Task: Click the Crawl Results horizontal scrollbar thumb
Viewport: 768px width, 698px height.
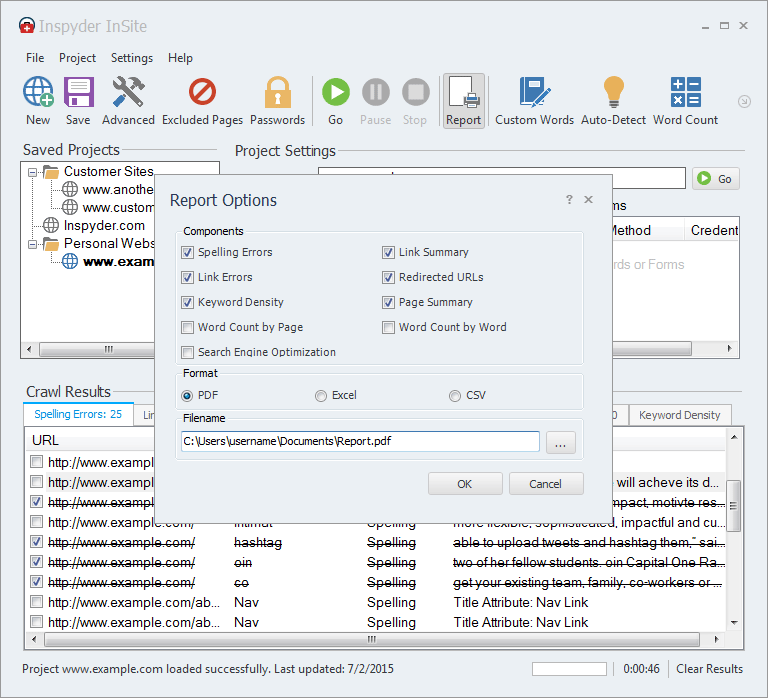Action: [x=372, y=639]
